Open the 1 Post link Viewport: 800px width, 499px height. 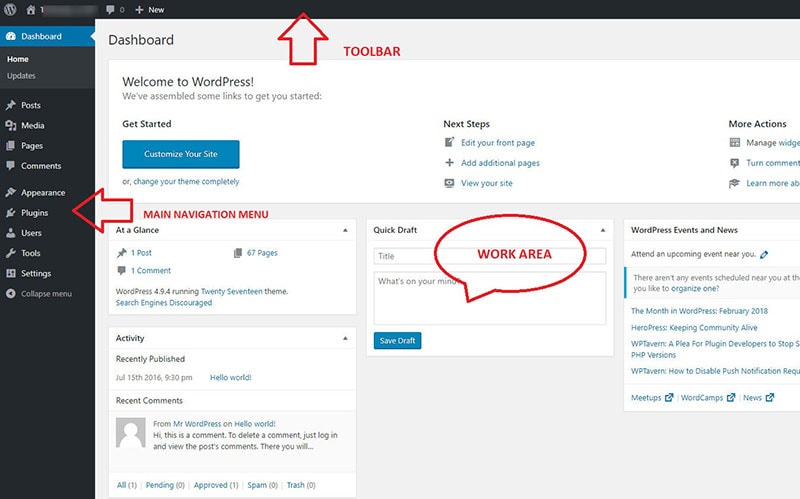(141, 253)
